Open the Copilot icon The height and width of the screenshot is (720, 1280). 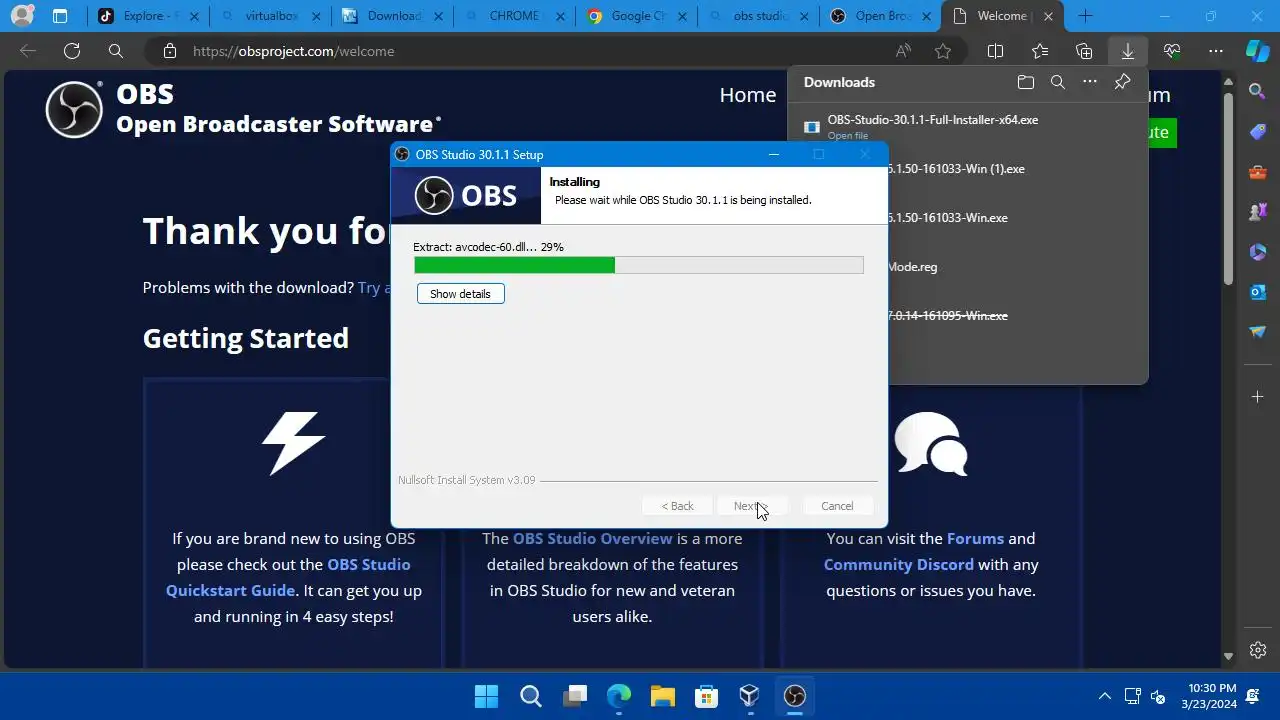[x=1257, y=51]
